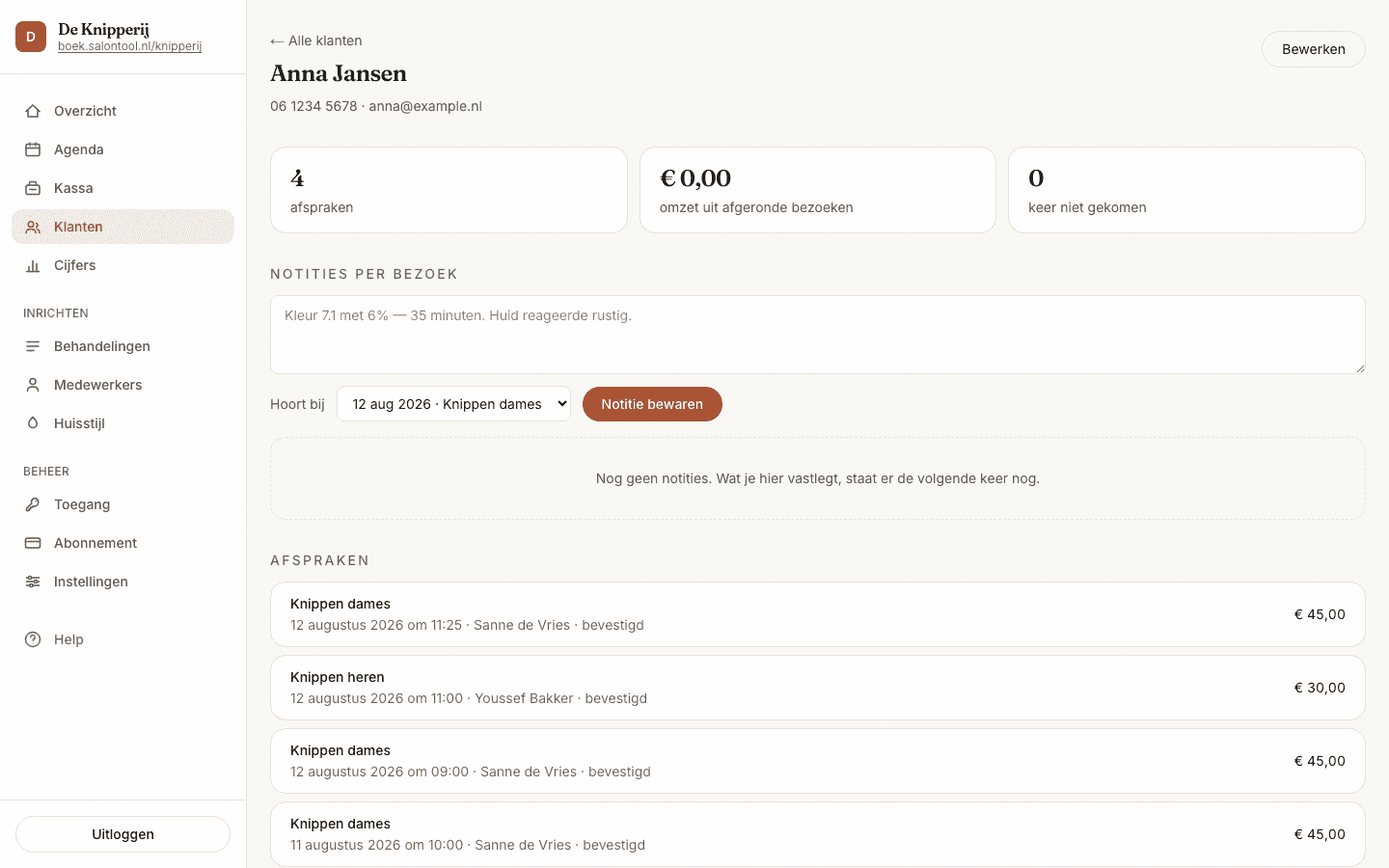Click the '4 afspraken' stat card
The image size is (1389, 868).
click(449, 190)
